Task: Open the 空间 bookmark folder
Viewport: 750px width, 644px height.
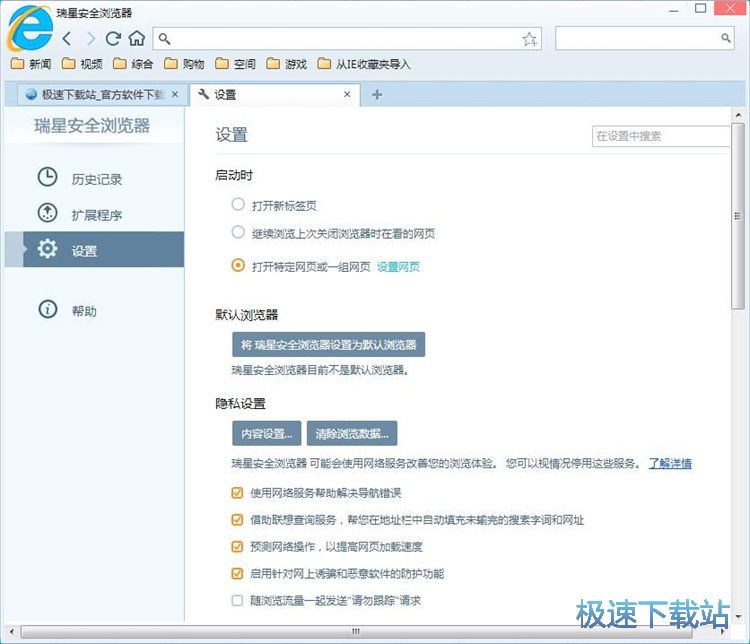Action: point(235,64)
